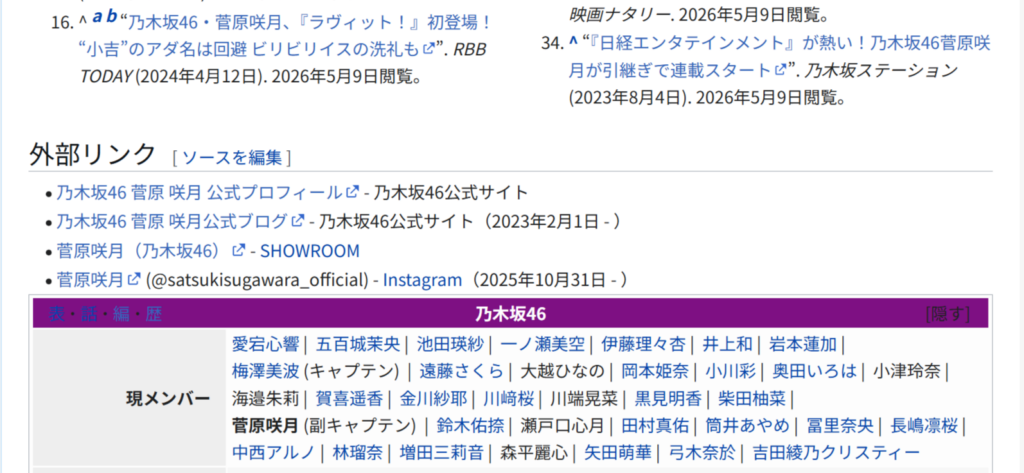Open member page 吉田綾乃クリスティー
This screenshot has width=1024, height=473.
coord(837,452)
